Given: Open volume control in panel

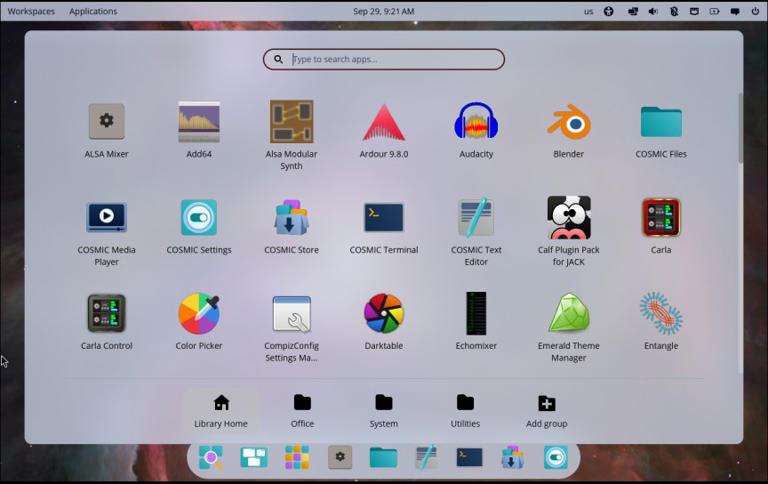Looking at the screenshot, I should [x=653, y=11].
